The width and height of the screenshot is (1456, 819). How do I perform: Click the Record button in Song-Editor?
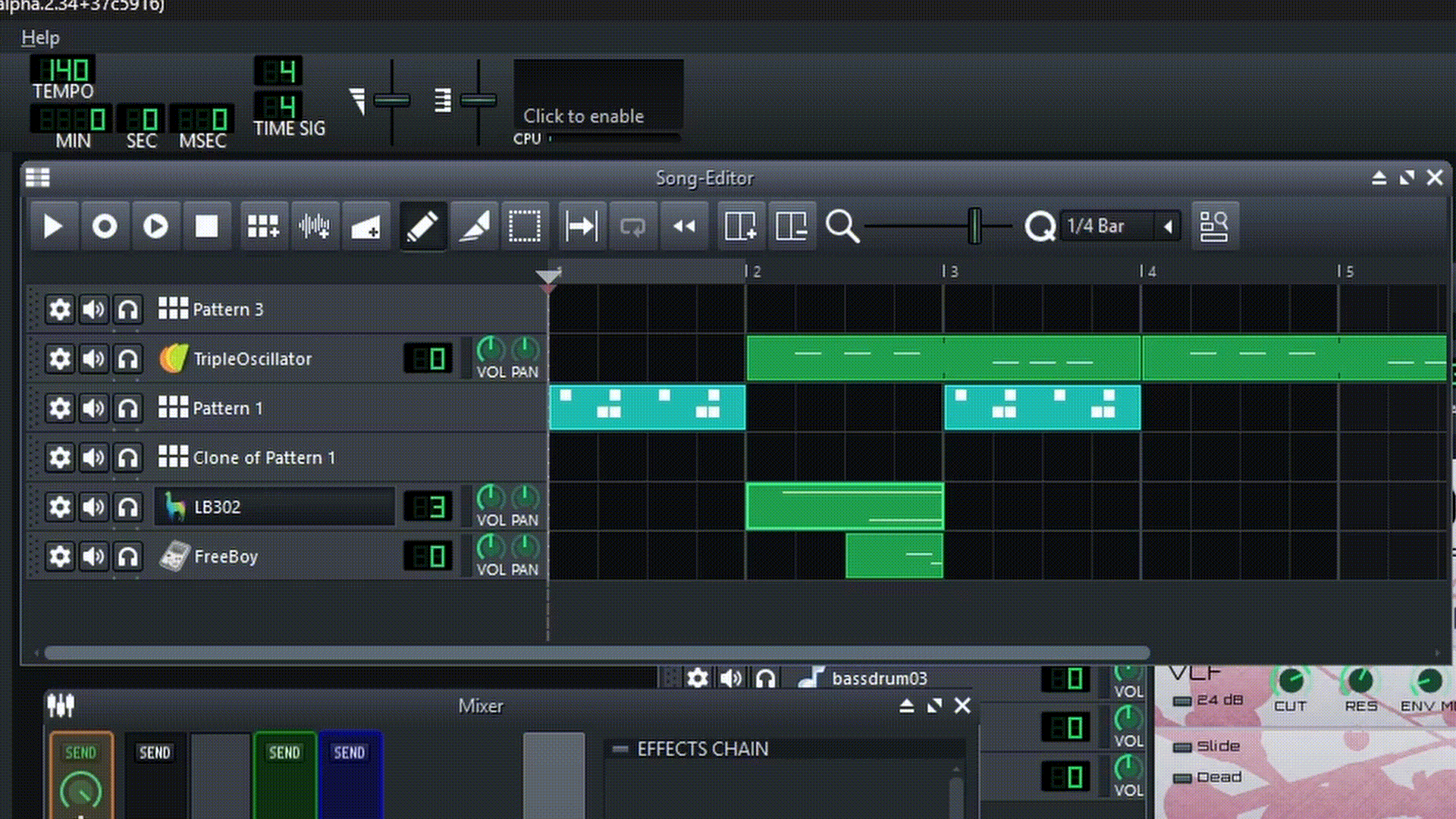tap(105, 226)
